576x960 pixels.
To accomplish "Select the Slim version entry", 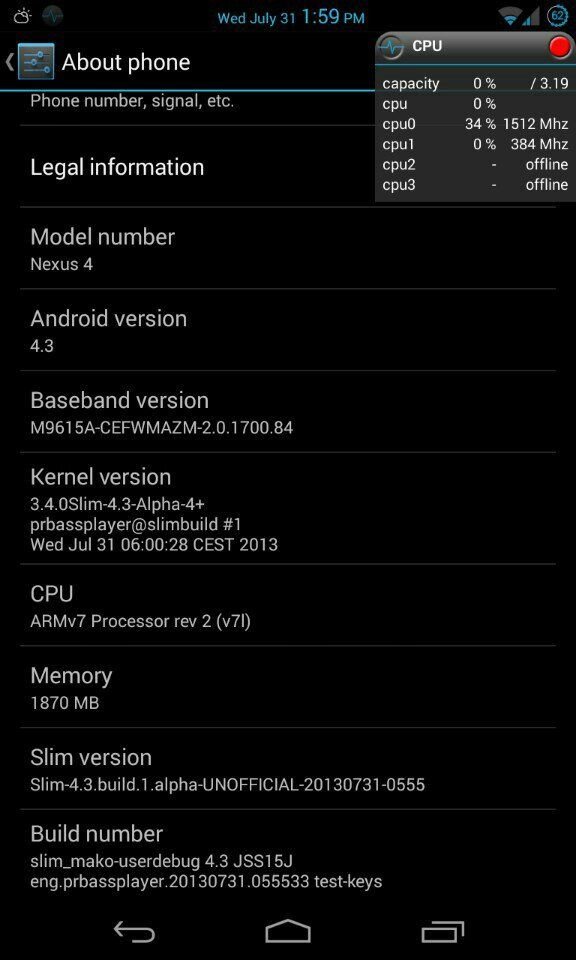I will [288, 769].
